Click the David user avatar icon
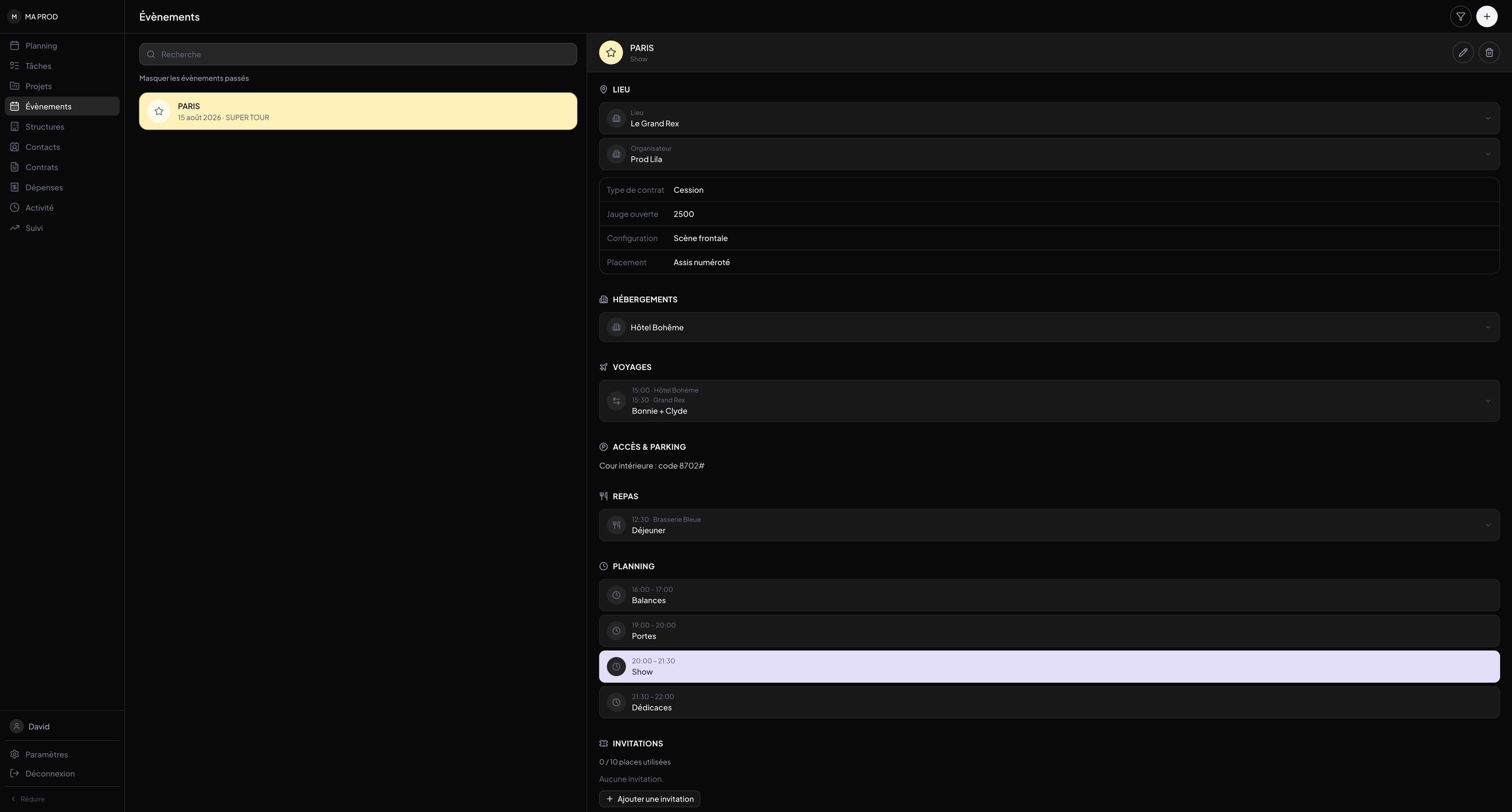 (17, 726)
